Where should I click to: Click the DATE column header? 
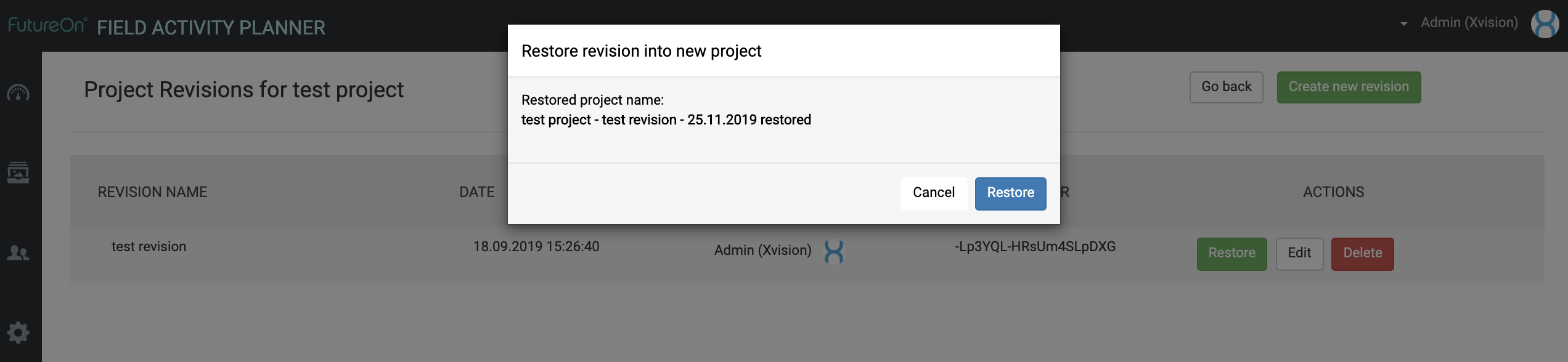tap(477, 191)
